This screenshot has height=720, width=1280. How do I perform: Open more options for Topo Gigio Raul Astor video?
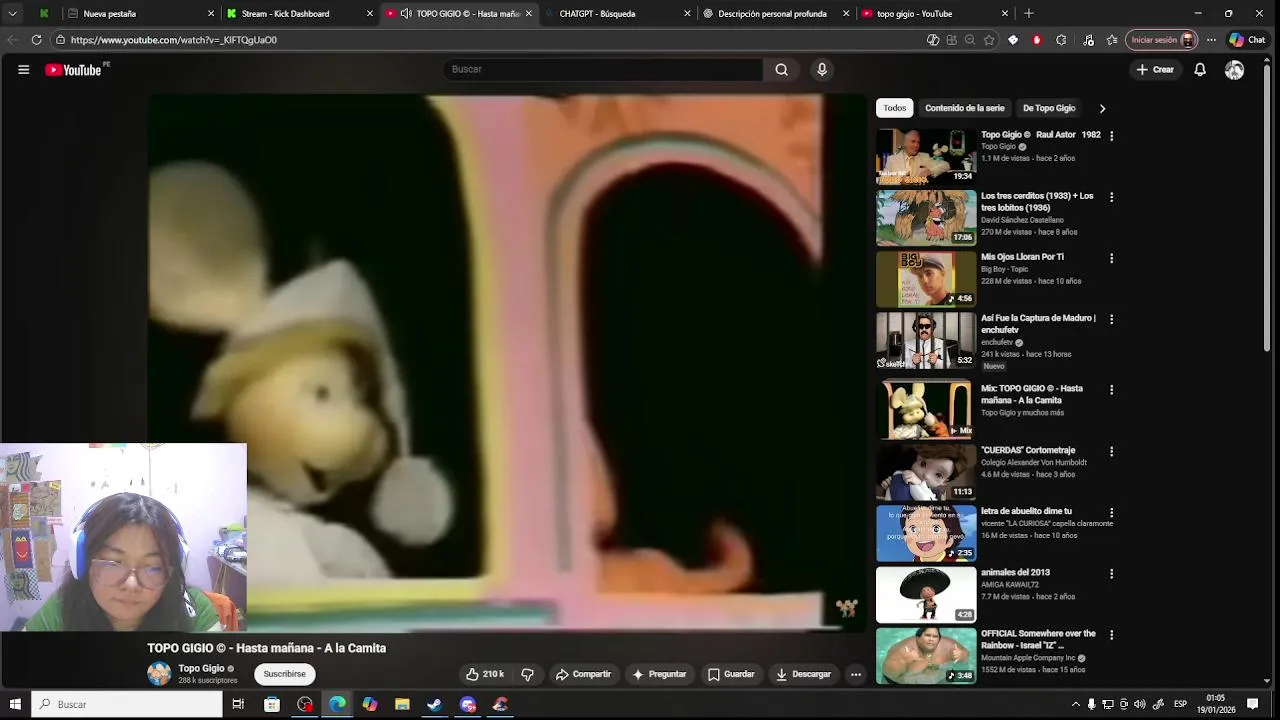(x=1111, y=136)
